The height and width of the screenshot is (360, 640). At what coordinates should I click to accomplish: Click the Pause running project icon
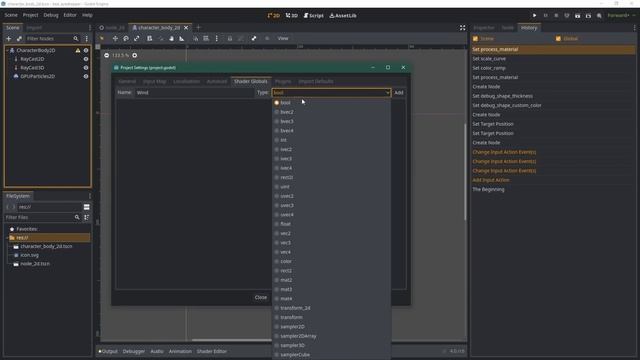pos(545,16)
